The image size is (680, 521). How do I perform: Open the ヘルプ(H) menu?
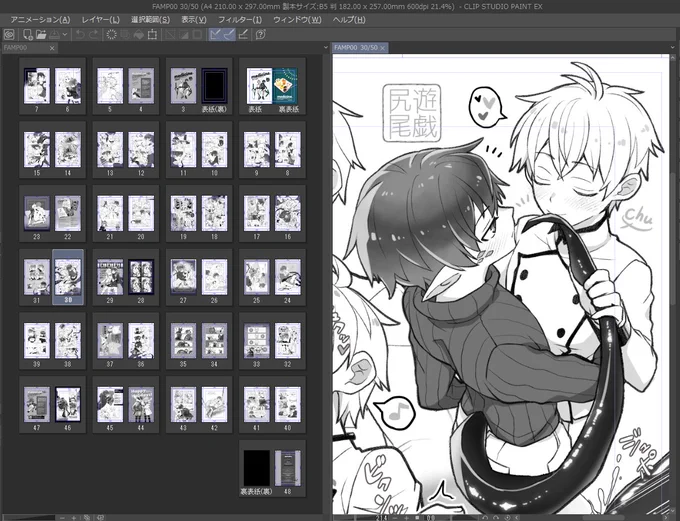[x=349, y=20]
